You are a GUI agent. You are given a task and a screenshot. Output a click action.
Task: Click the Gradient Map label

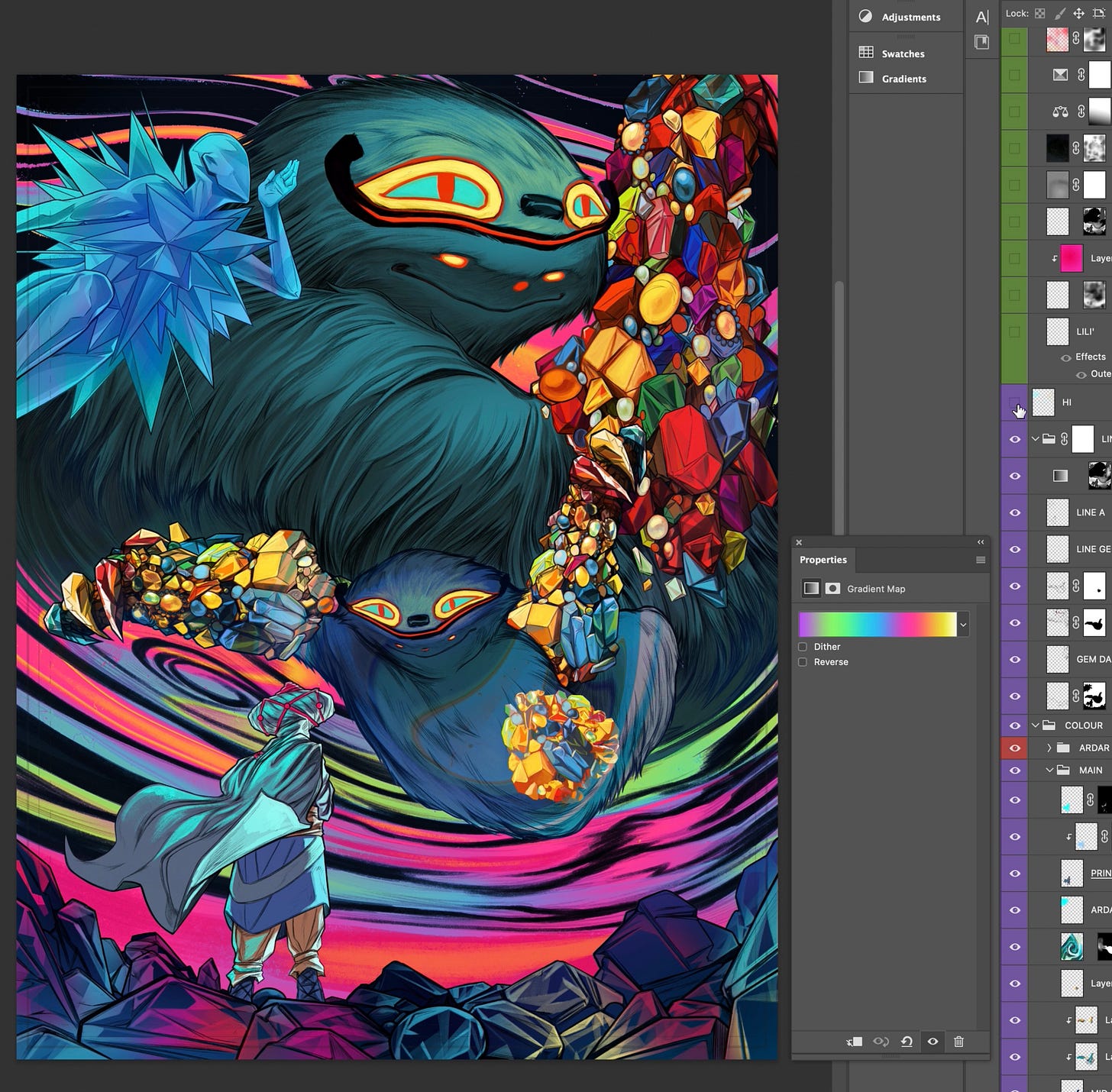pos(876,589)
